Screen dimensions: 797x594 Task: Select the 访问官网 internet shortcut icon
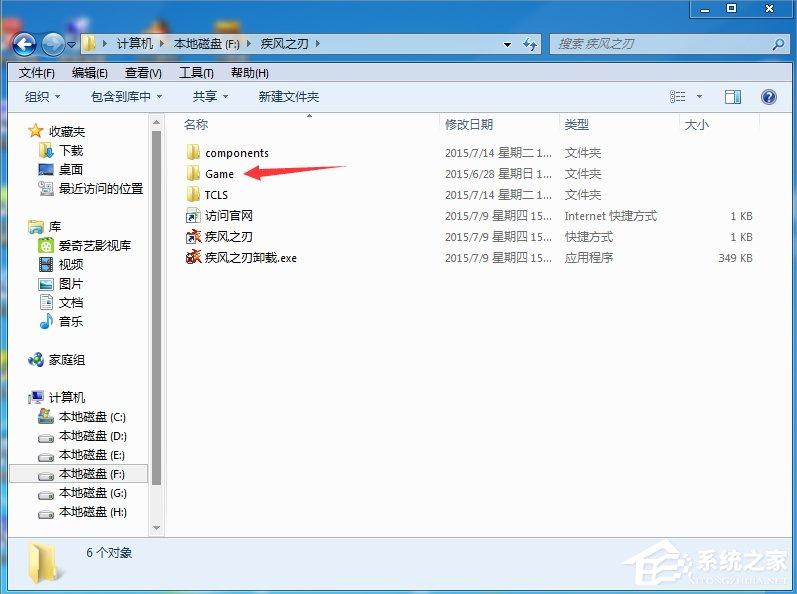pos(193,216)
